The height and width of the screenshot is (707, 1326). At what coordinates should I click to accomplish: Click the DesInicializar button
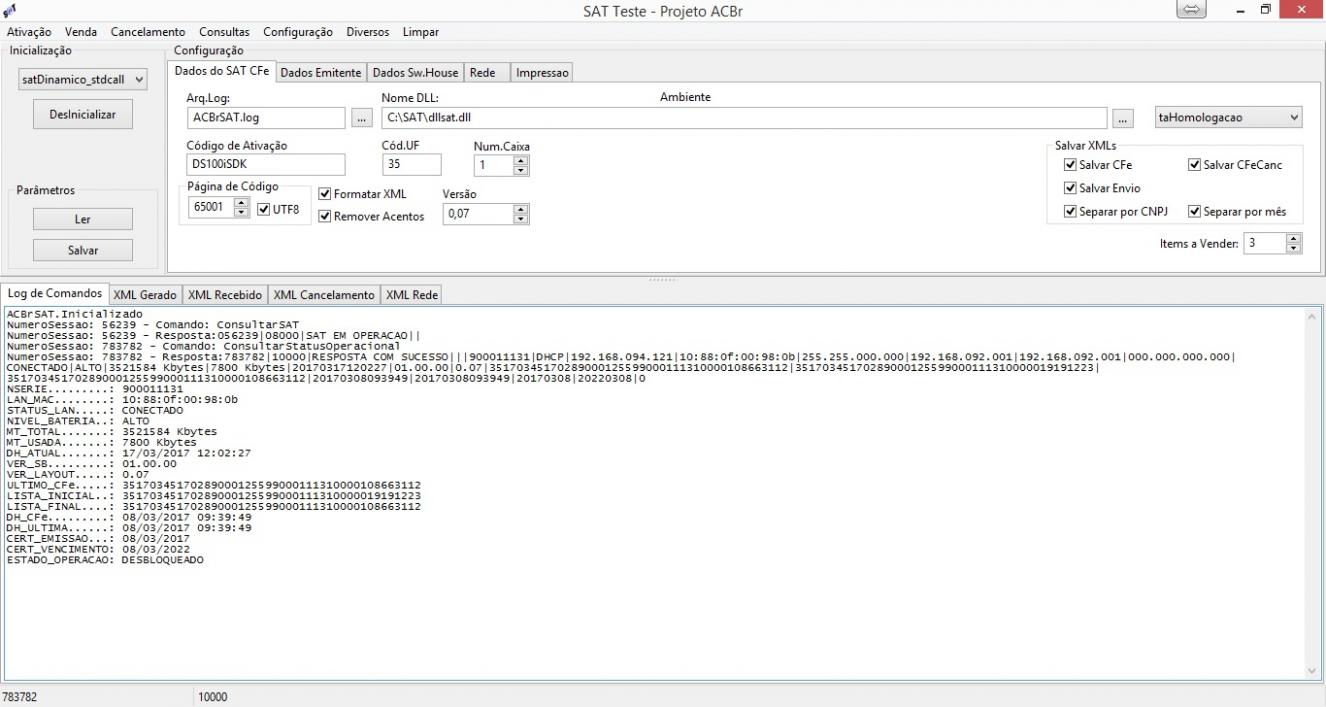(x=82, y=115)
